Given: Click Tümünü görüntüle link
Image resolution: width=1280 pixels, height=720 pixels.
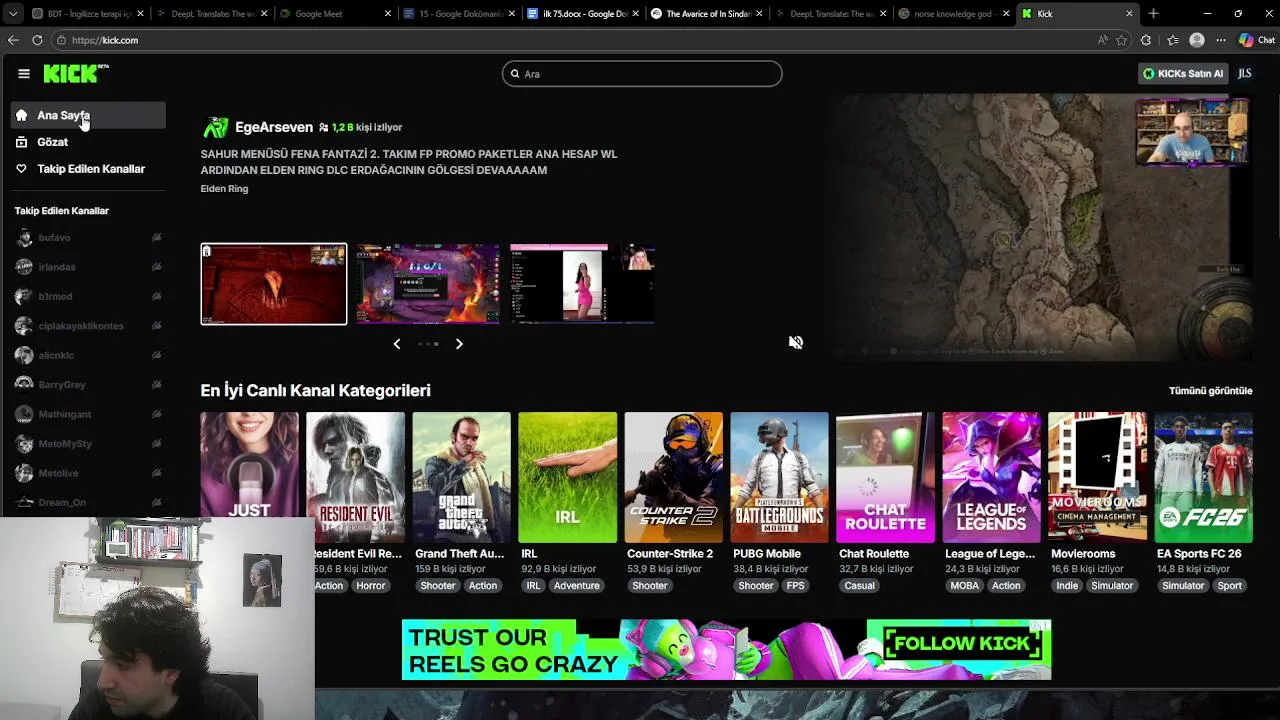Looking at the screenshot, I should click(1210, 391).
